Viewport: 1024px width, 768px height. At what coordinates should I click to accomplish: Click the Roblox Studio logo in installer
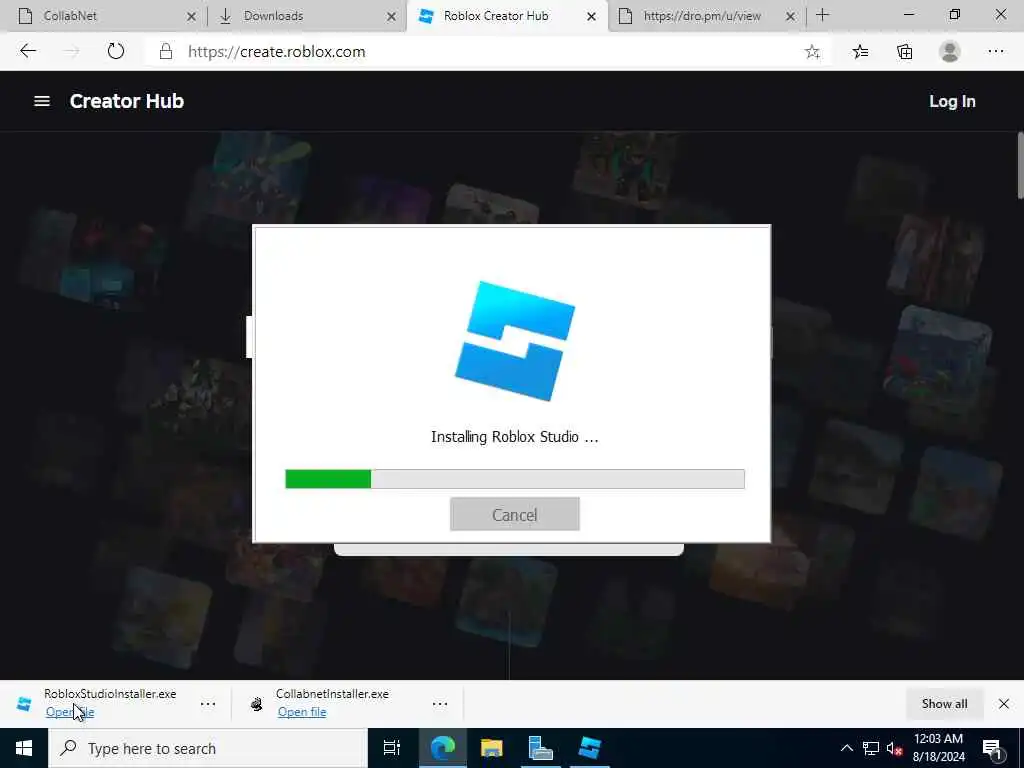[x=515, y=340]
